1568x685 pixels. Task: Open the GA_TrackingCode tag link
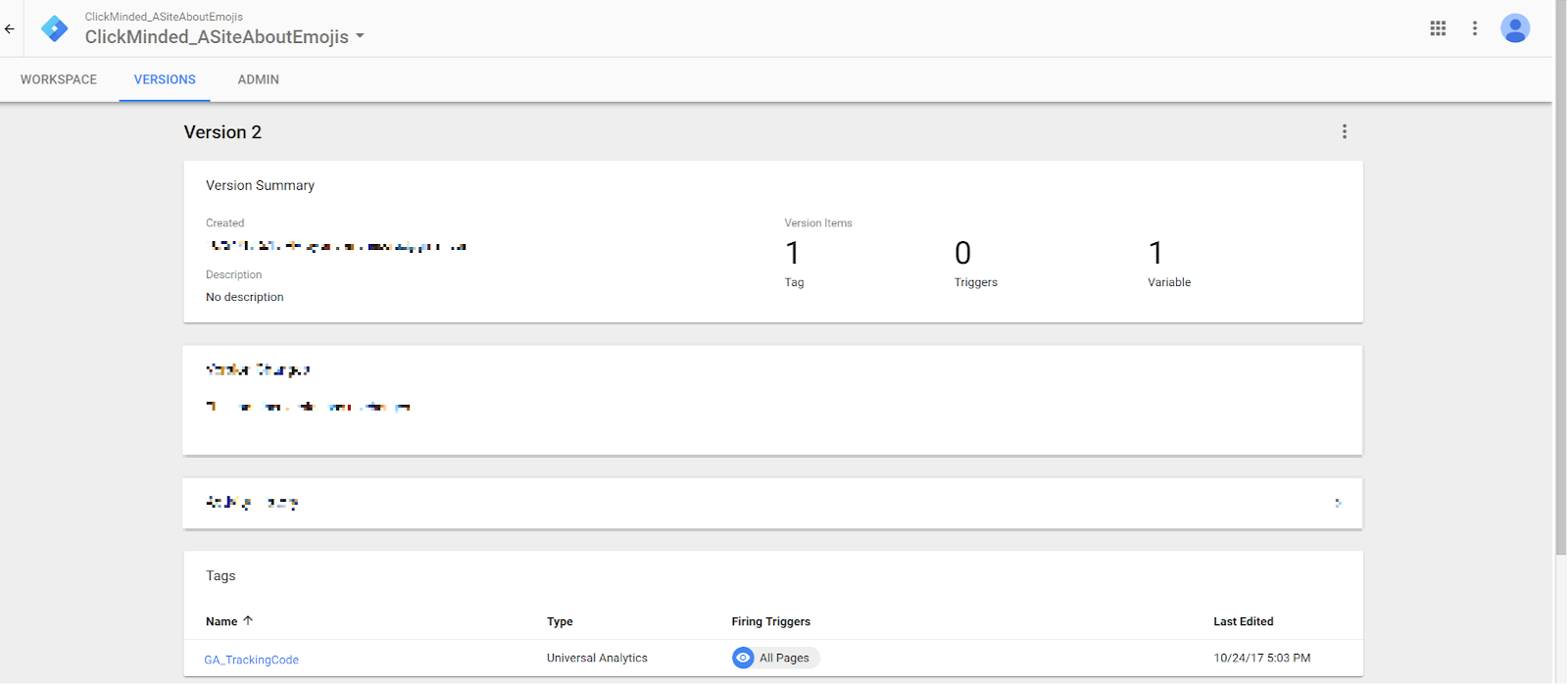tap(251, 660)
